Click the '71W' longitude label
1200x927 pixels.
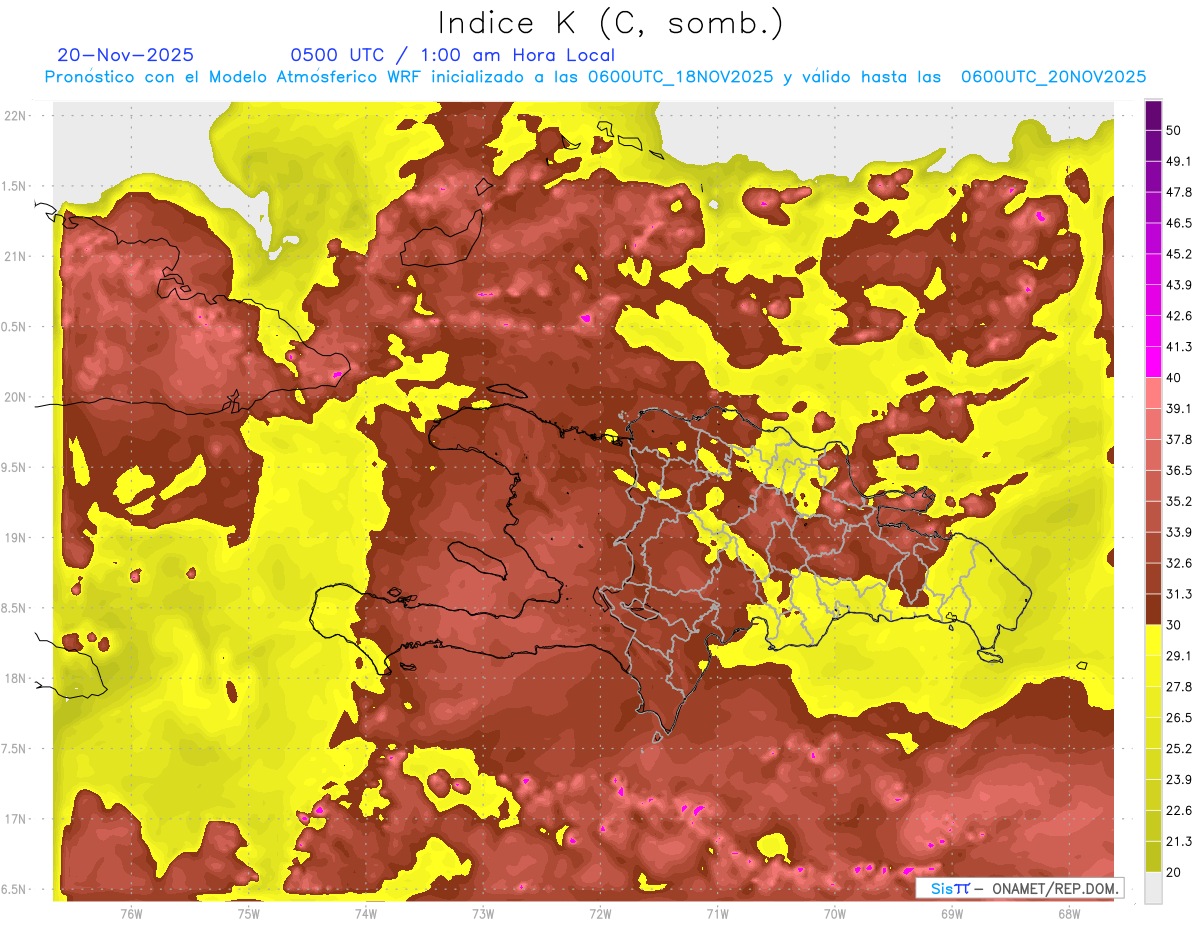click(x=717, y=913)
